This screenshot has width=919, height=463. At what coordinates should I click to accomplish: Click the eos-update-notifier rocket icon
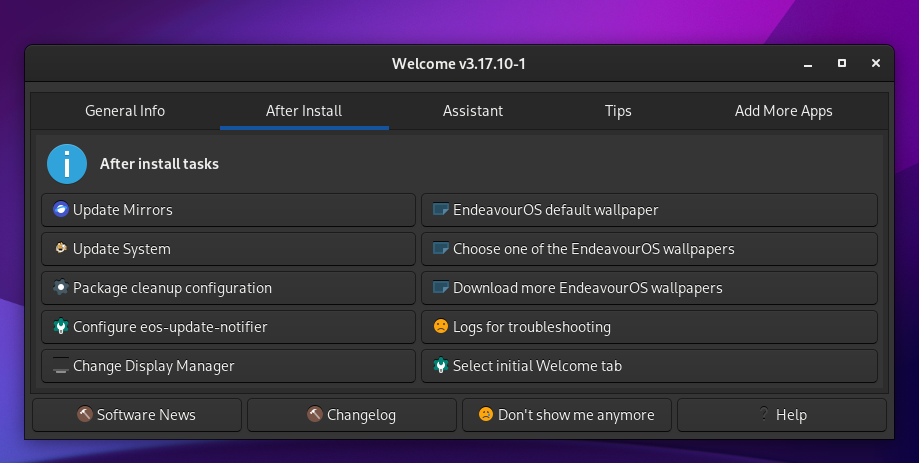pos(61,327)
